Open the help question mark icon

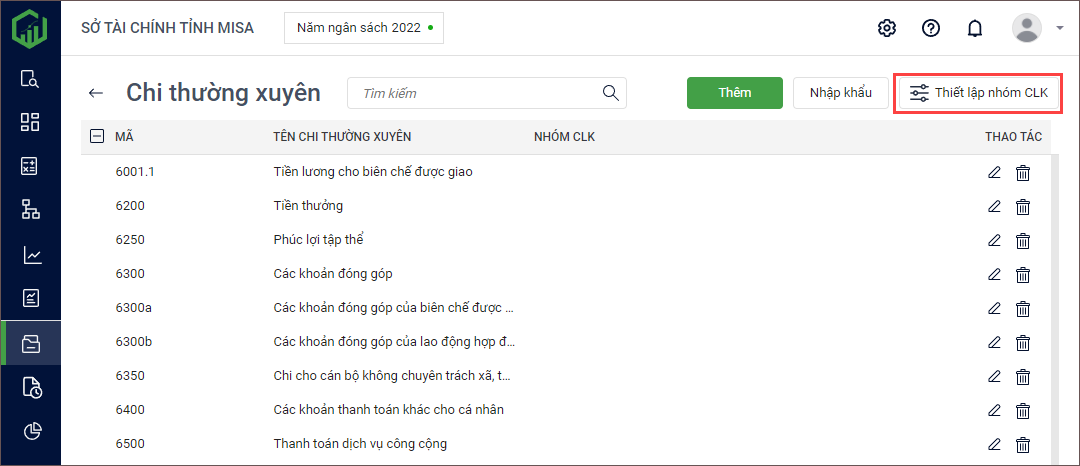pyautogui.click(x=931, y=28)
